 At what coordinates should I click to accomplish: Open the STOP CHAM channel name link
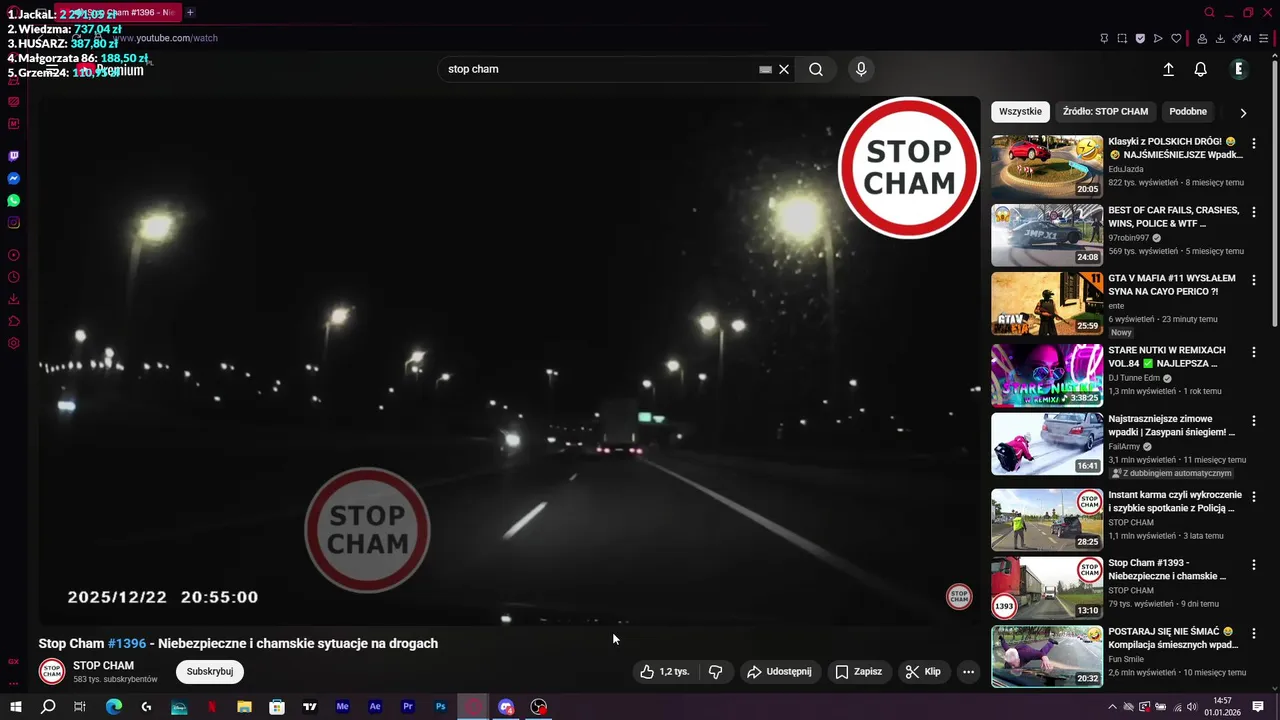pos(103,665)
